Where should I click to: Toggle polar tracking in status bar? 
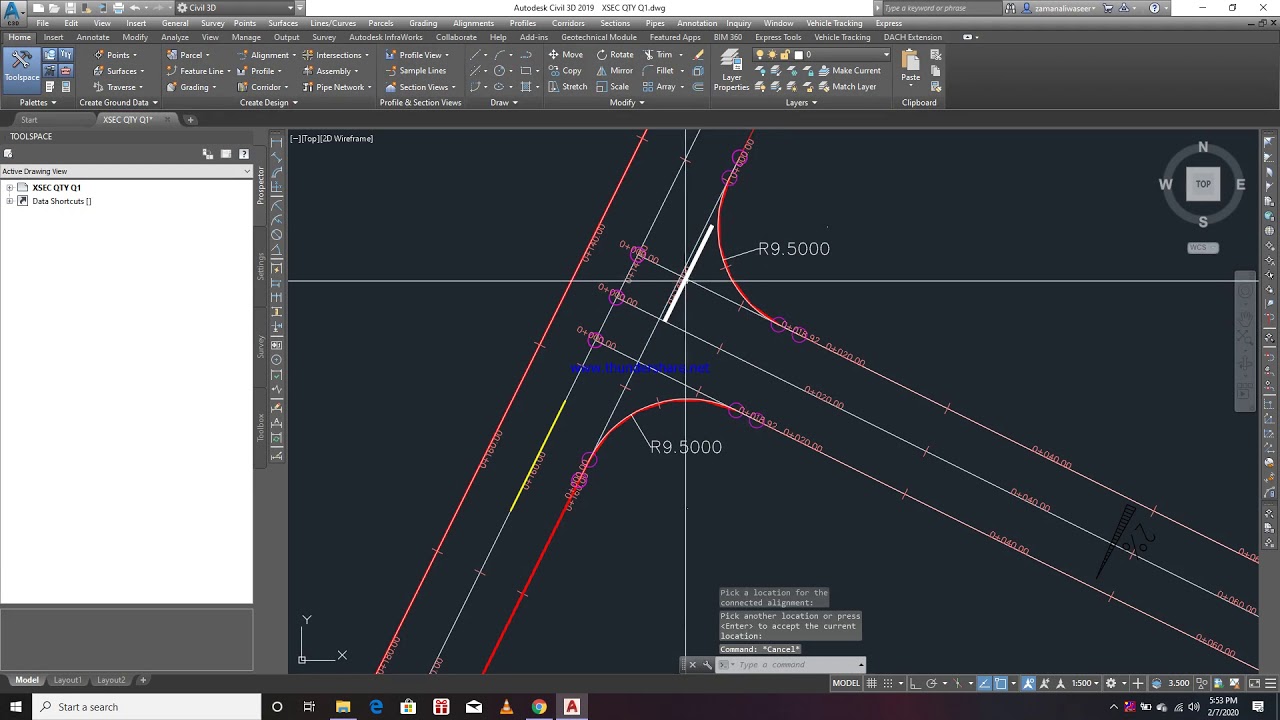pos(932,683)
